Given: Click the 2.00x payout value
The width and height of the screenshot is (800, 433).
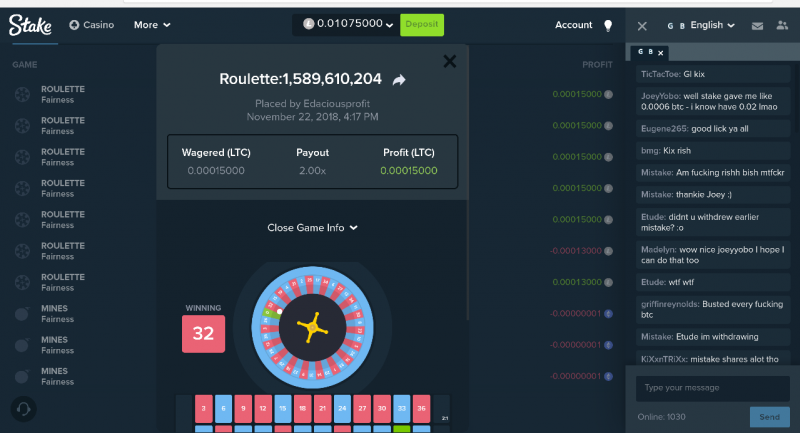Looking at the screenshot, I should coord(312,171).
